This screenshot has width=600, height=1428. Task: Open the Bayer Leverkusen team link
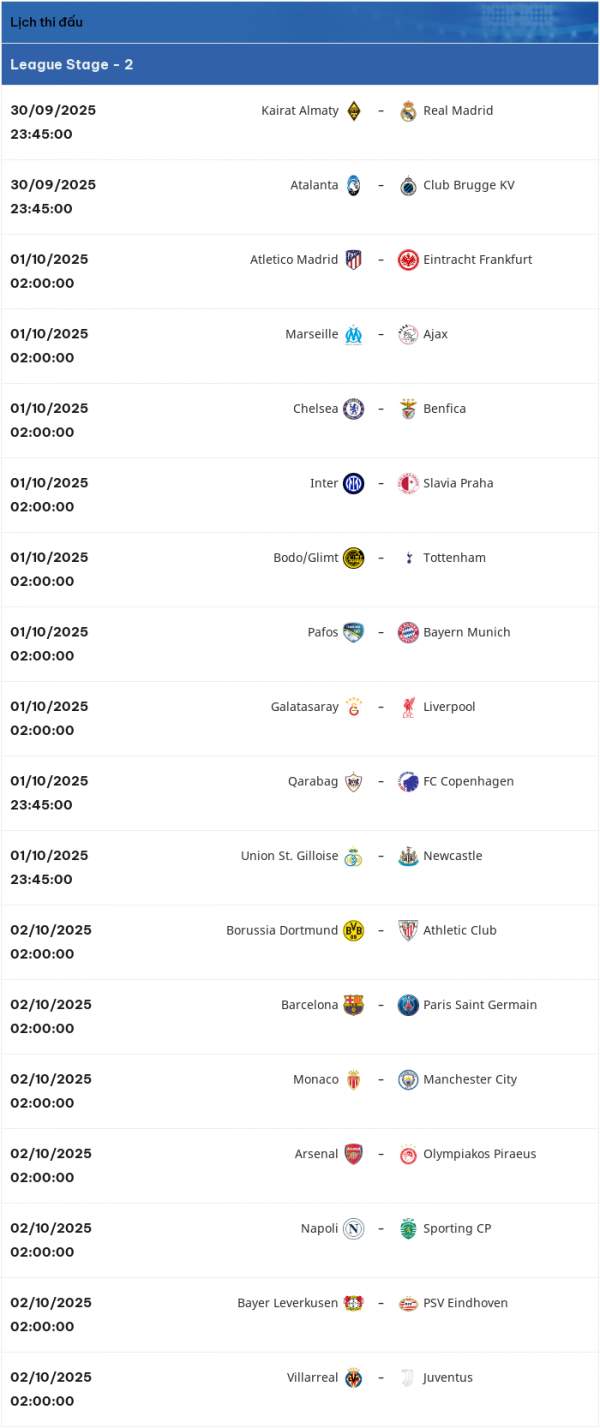[x=288, y=1303]
